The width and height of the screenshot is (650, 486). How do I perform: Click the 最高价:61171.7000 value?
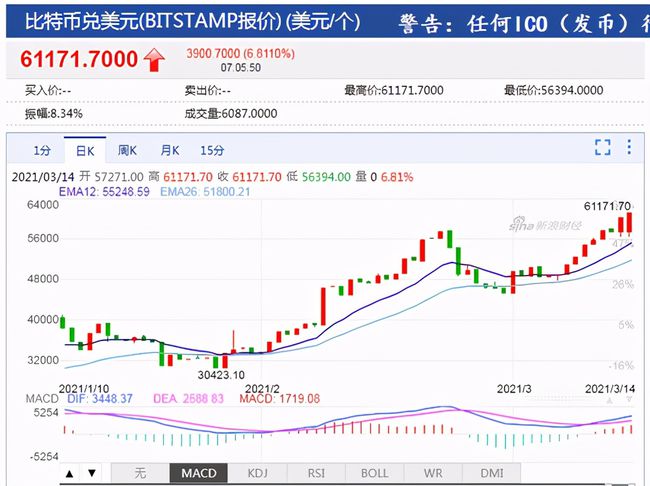394,90
